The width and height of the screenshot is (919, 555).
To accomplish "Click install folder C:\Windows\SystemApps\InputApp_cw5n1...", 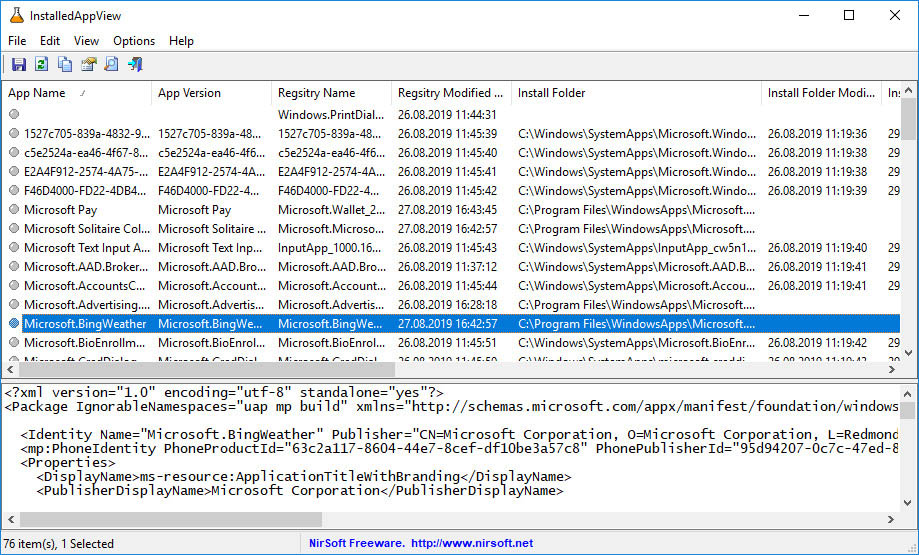I will pyautogui.click(x=637, y=247).
